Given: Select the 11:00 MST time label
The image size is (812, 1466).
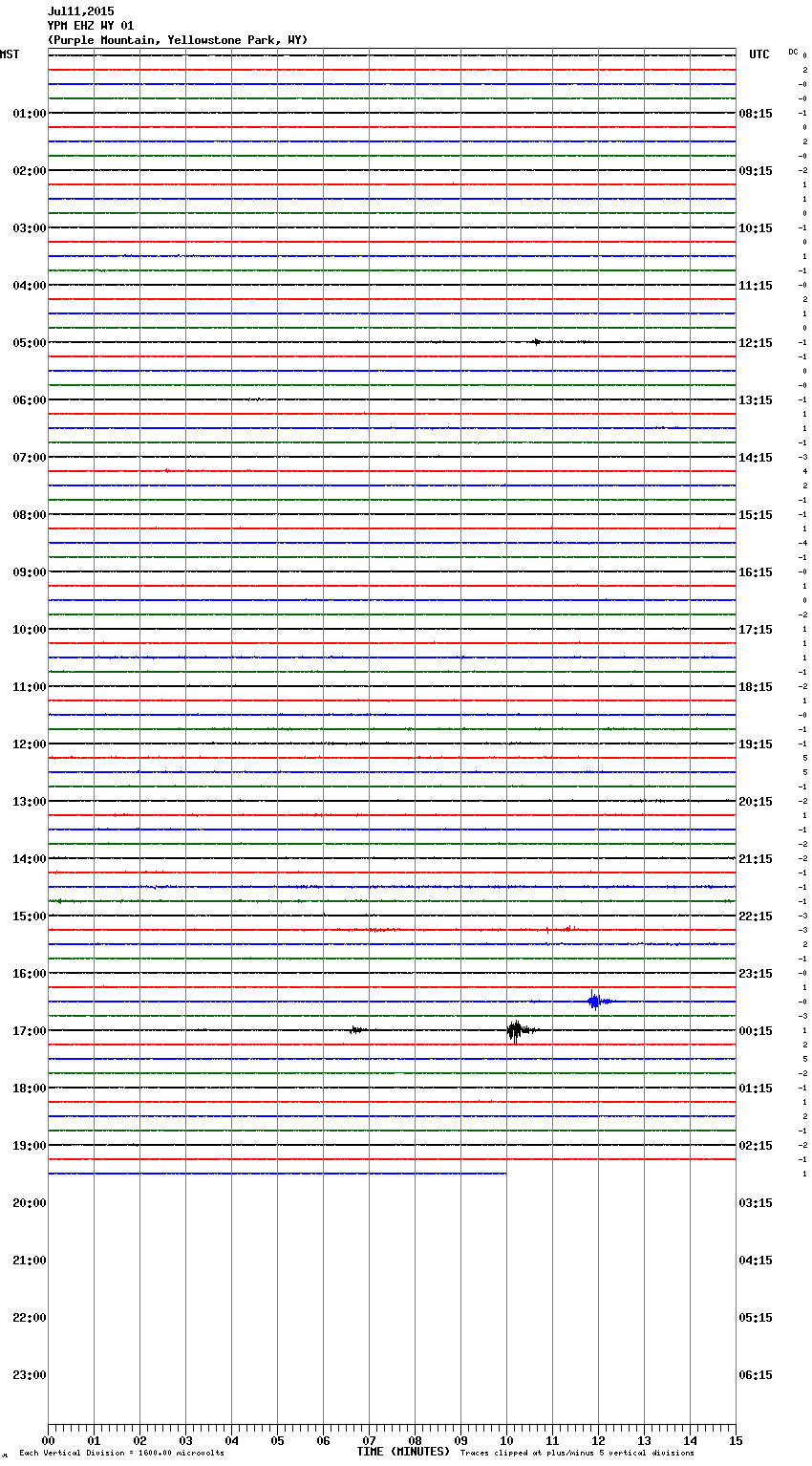Looking at the screenshot, I should 30,687.
